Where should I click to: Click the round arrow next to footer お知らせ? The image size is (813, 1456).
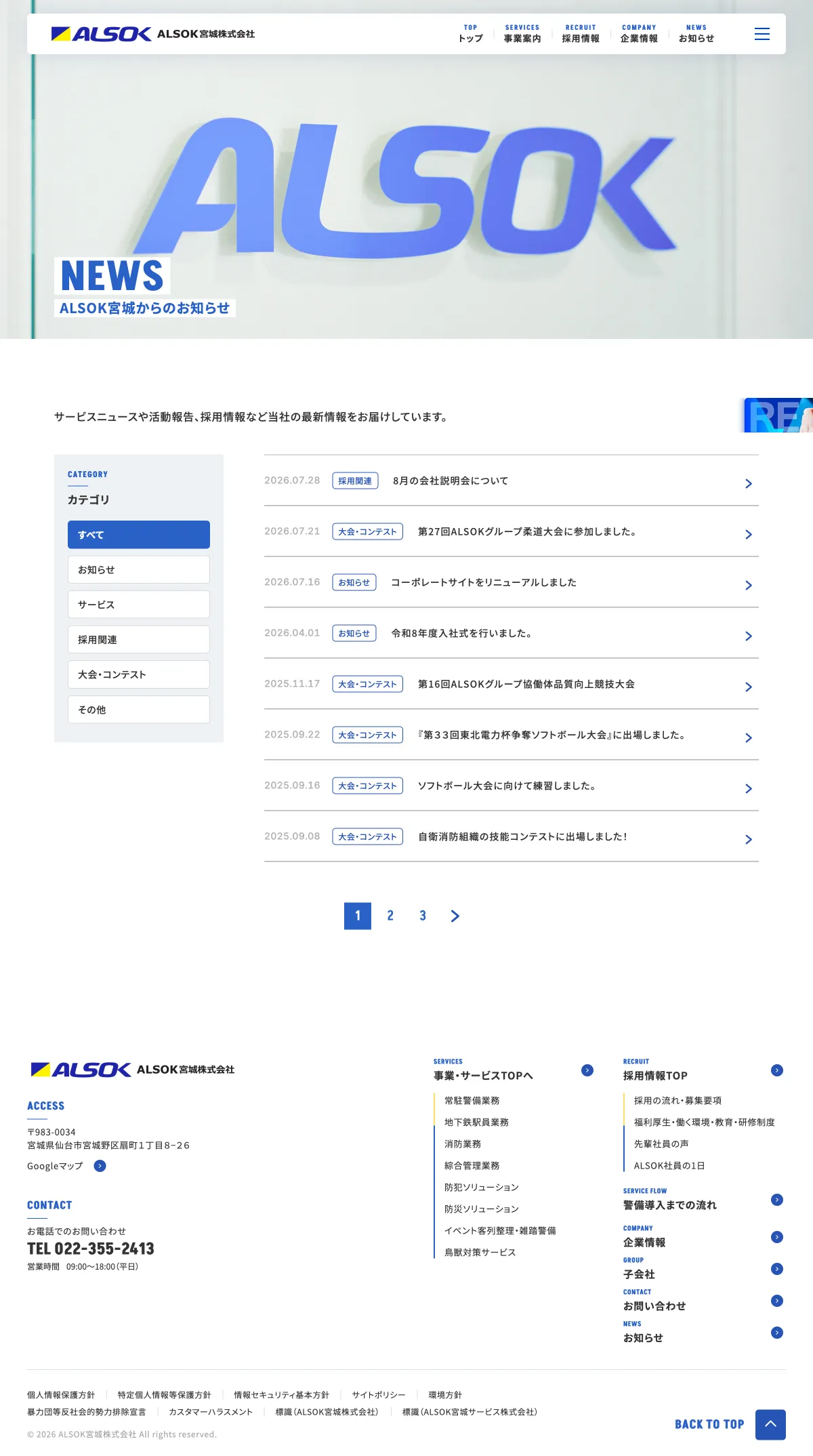point(777,1333)
